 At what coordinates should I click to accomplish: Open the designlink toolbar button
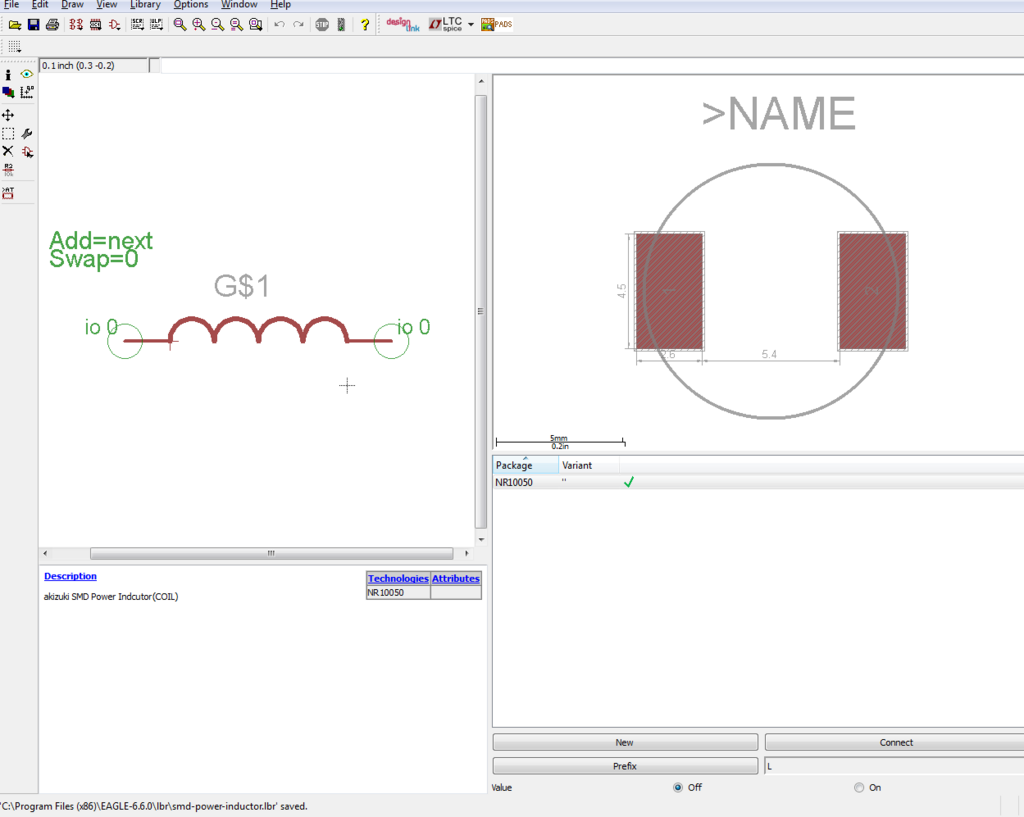pos(402,25)
